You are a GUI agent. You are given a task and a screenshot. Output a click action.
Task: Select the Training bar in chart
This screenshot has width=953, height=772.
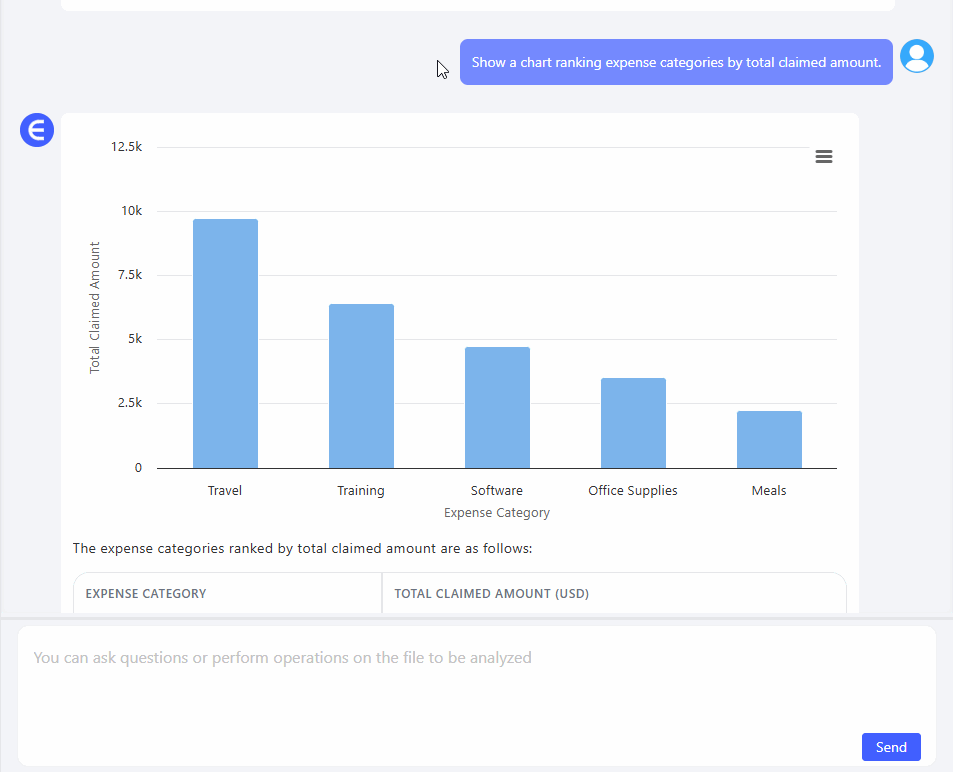pyautogui.click(x=361, y=386)
